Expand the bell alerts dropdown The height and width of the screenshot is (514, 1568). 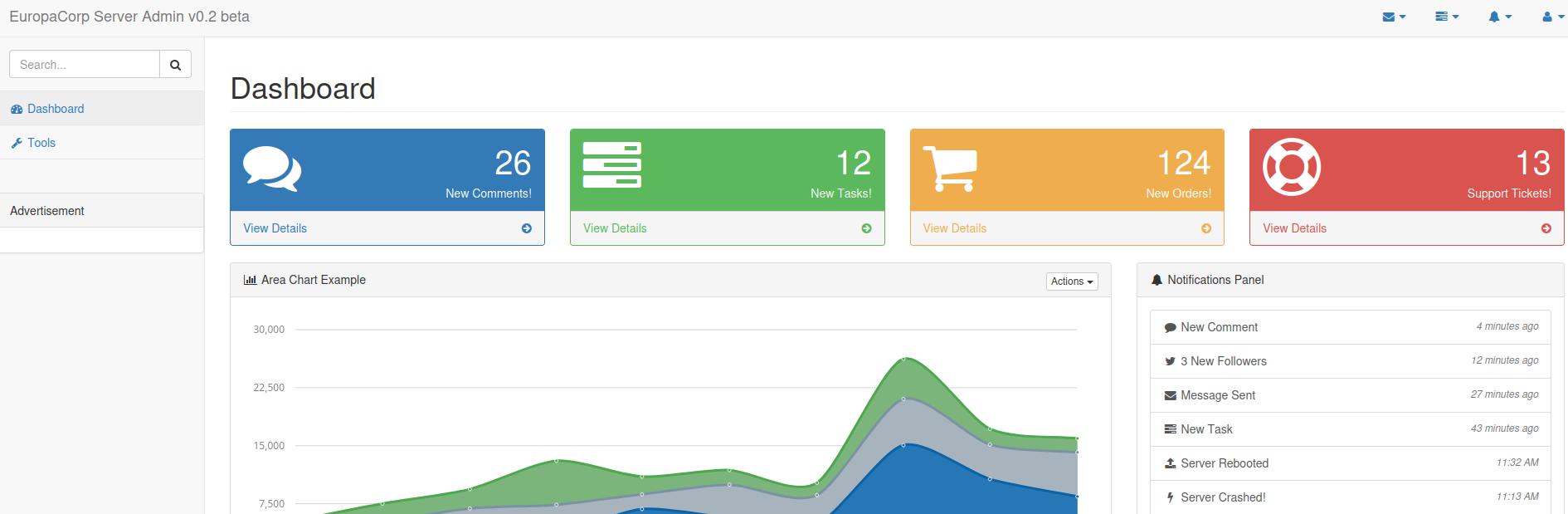point(1500,17)
